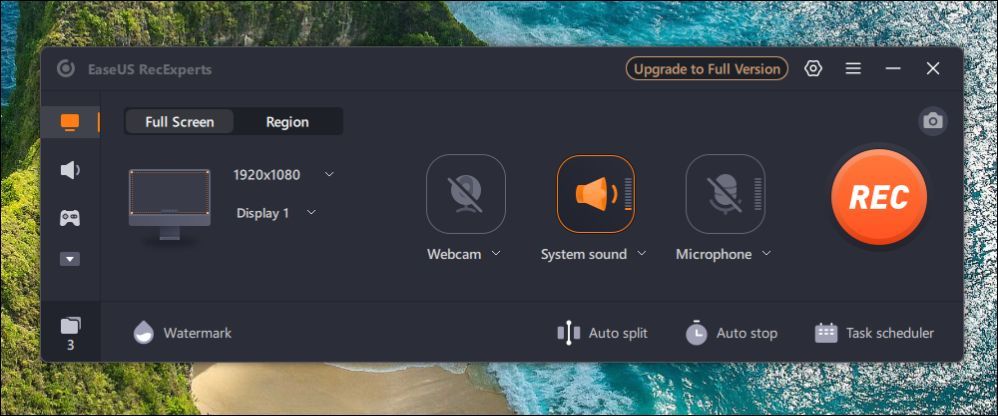Open the hamburger menu

(853, 69)
